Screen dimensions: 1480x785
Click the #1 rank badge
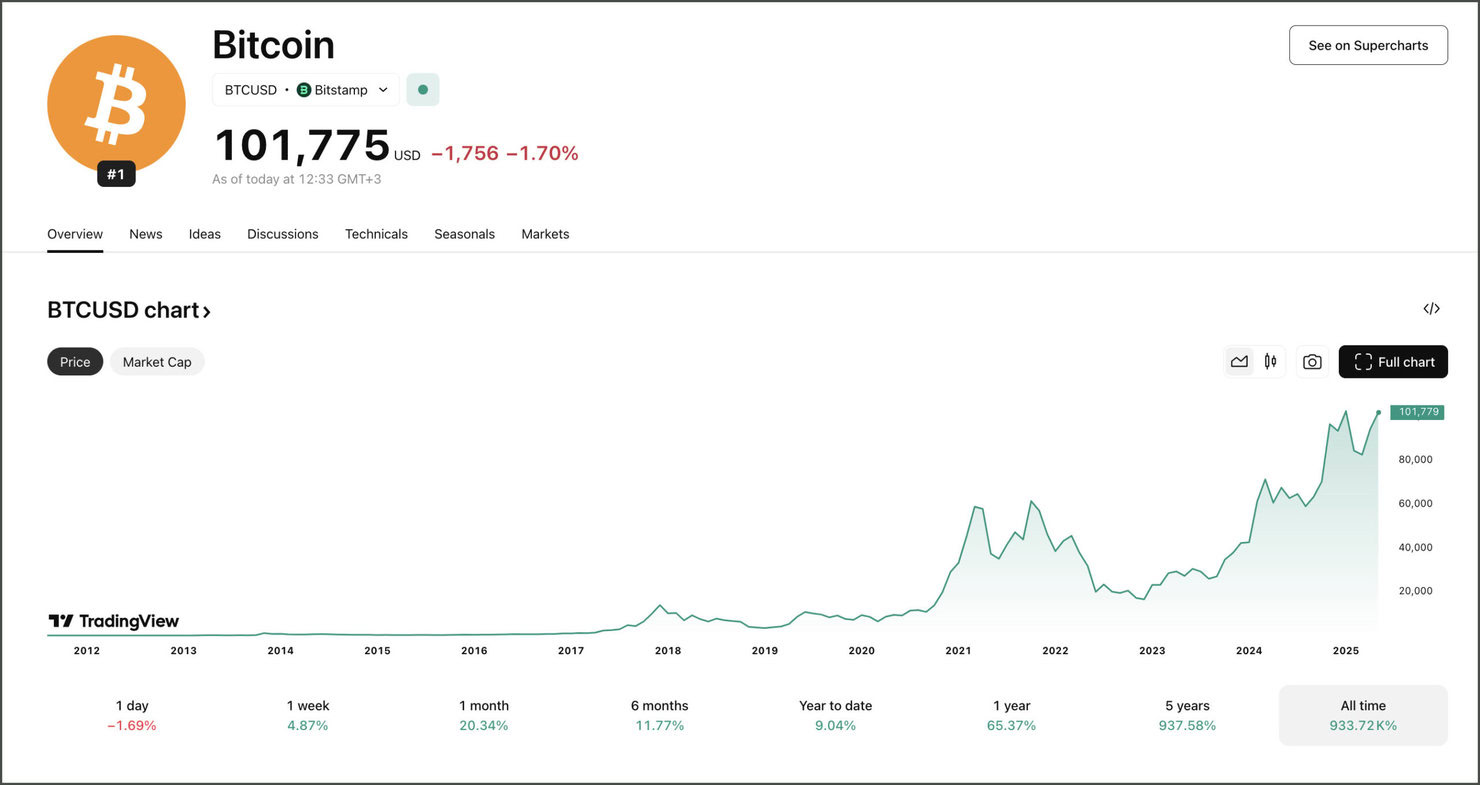pyautogui.click(x=116, y=175)
